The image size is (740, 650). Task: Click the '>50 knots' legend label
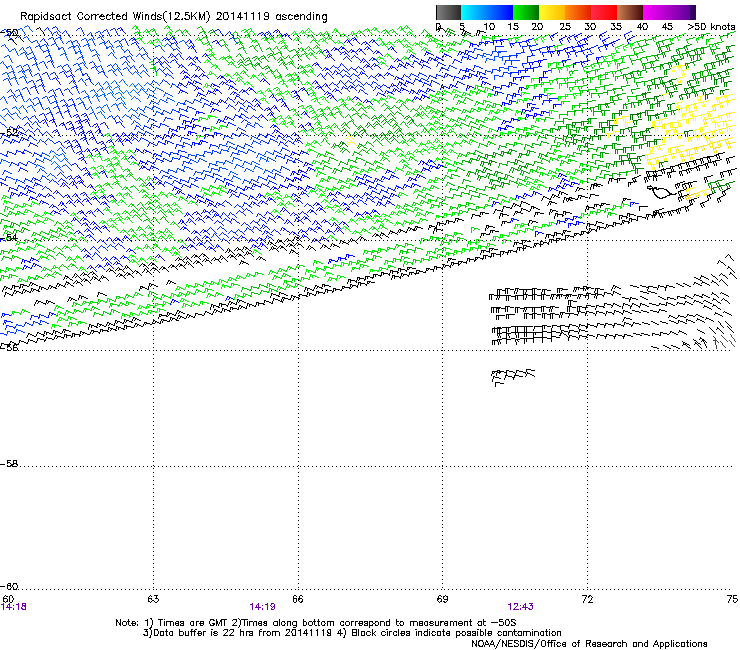click(x=711, y=26)
